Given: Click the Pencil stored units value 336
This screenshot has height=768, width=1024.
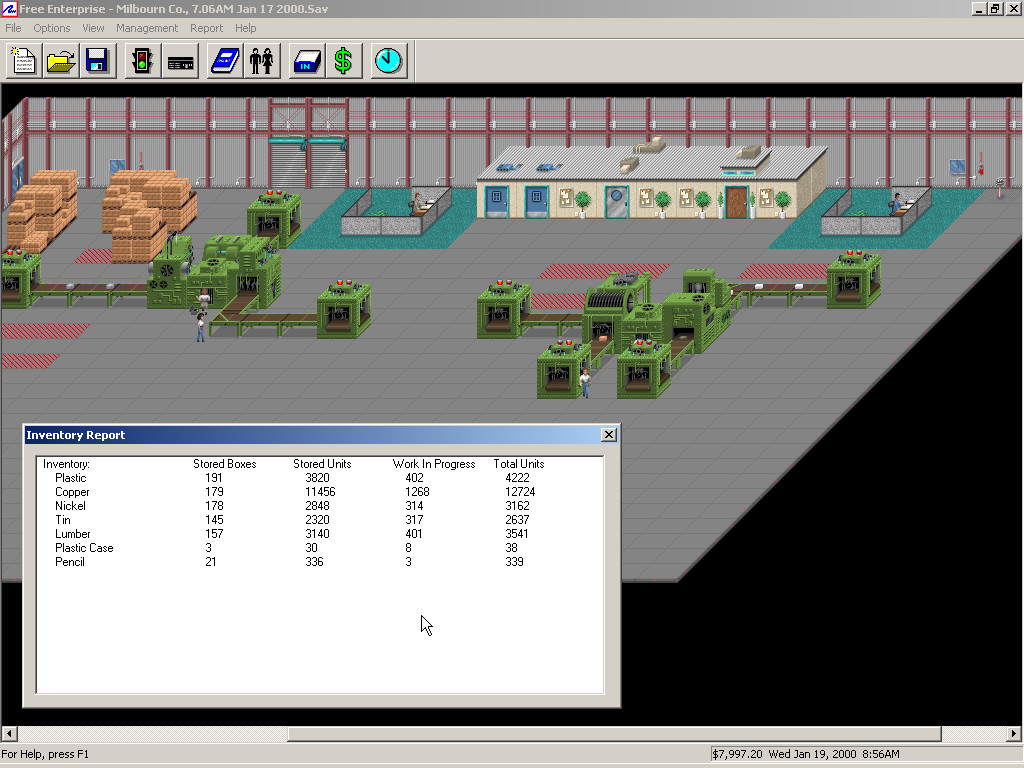Looking at the screenshot, I should point(314,562).
